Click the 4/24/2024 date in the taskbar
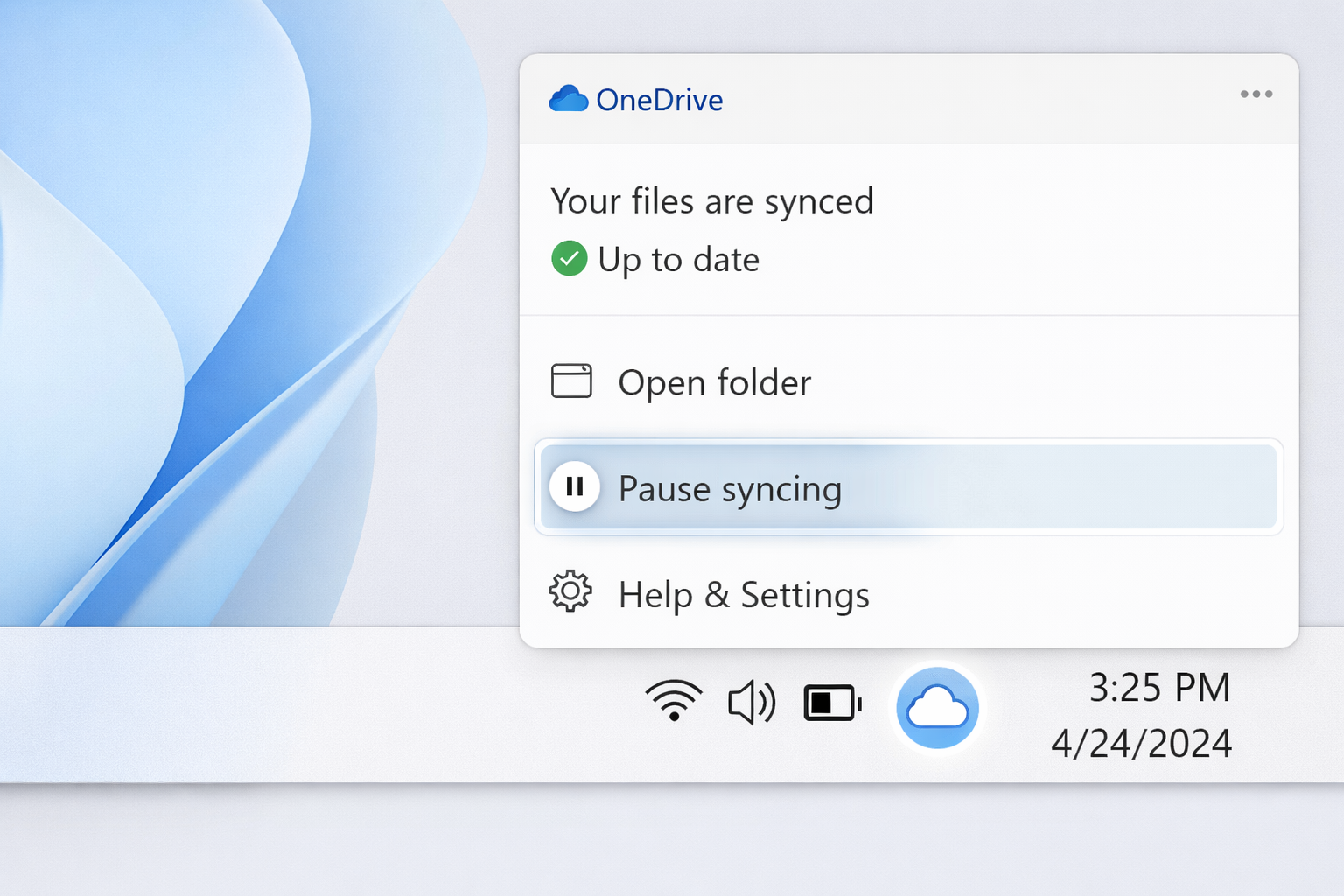Screen dimensions: 1344x896 (1141, 744)
